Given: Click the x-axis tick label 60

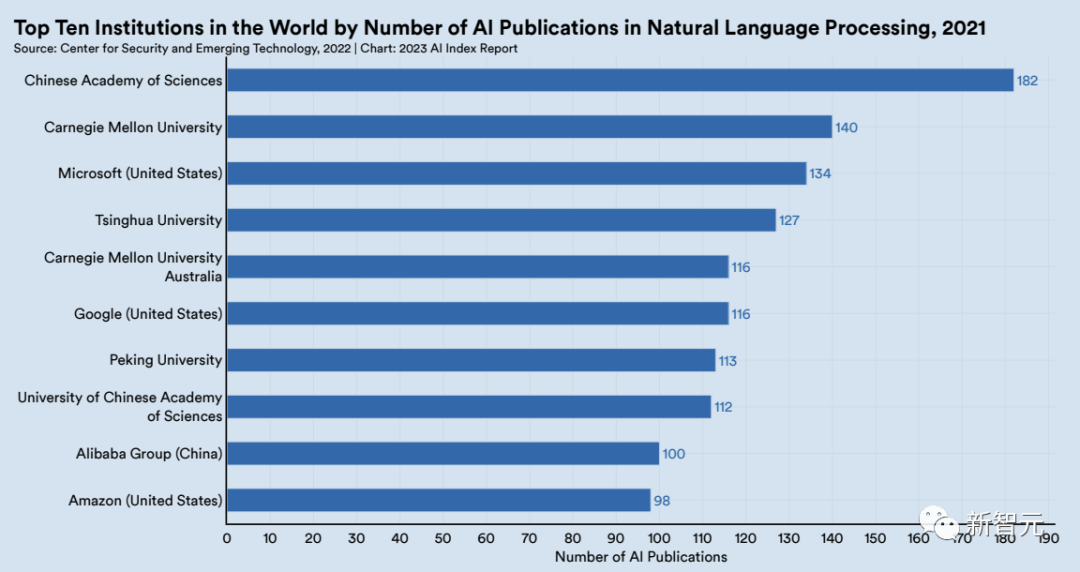Looking at the screenshot, I should coord(486,539).
